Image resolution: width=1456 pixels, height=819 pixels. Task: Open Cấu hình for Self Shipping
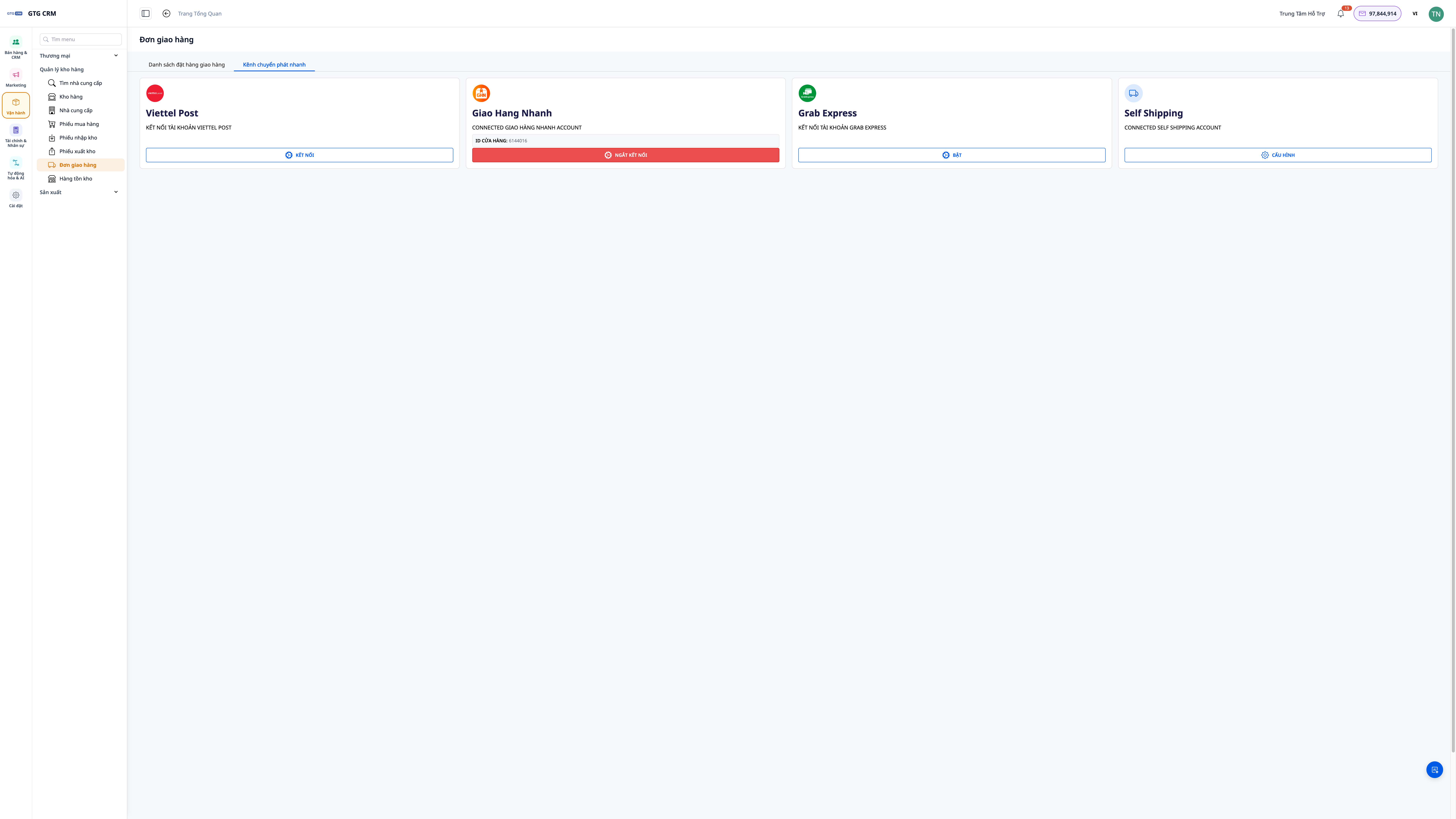(x=1278, y=155)
